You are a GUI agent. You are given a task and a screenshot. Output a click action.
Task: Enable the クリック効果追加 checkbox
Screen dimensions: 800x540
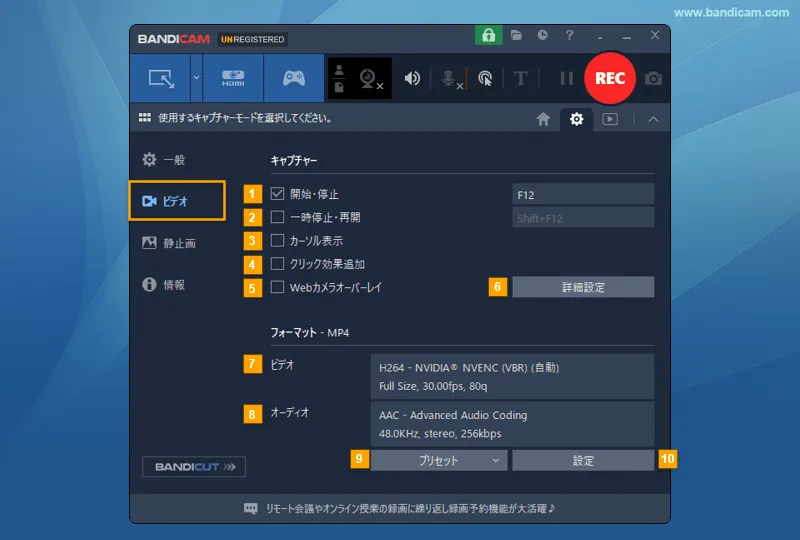point(277,264)
